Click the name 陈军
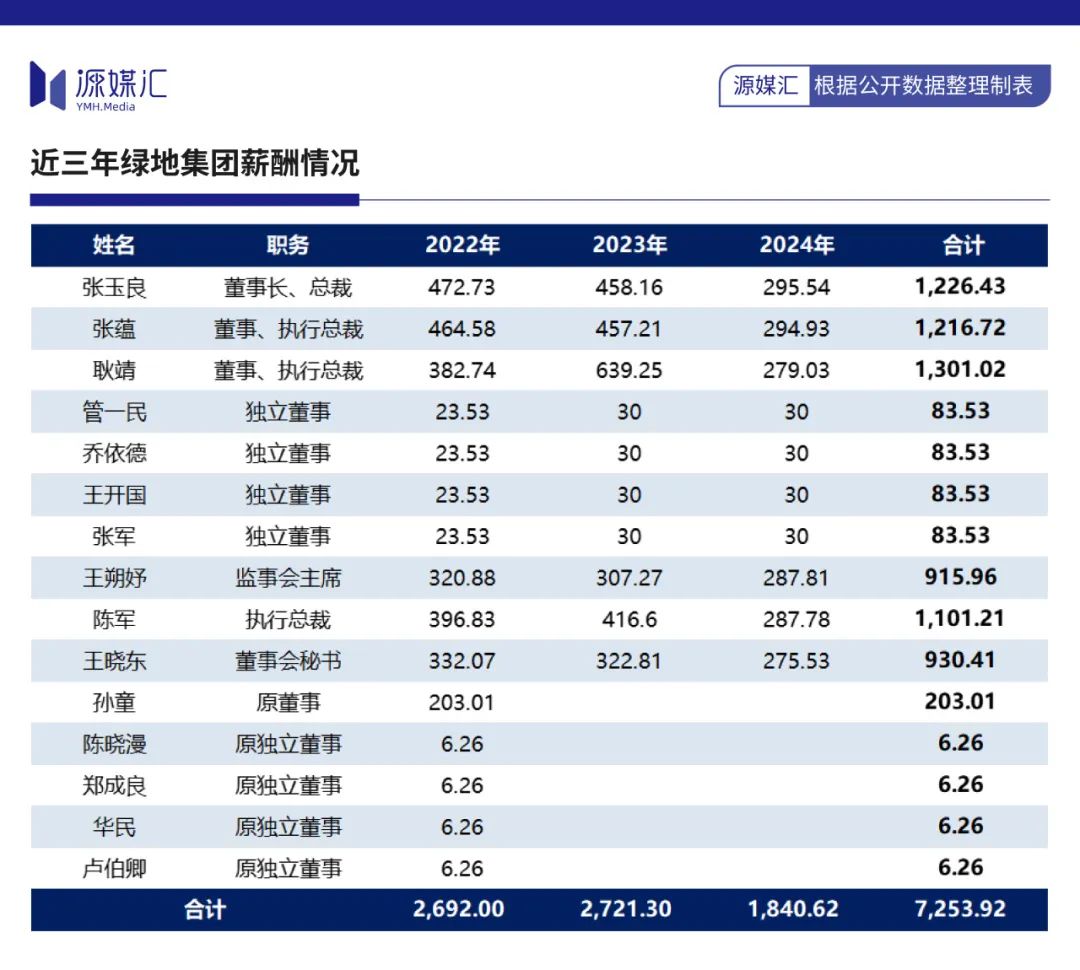1080x970 pixels. [114, 619]
